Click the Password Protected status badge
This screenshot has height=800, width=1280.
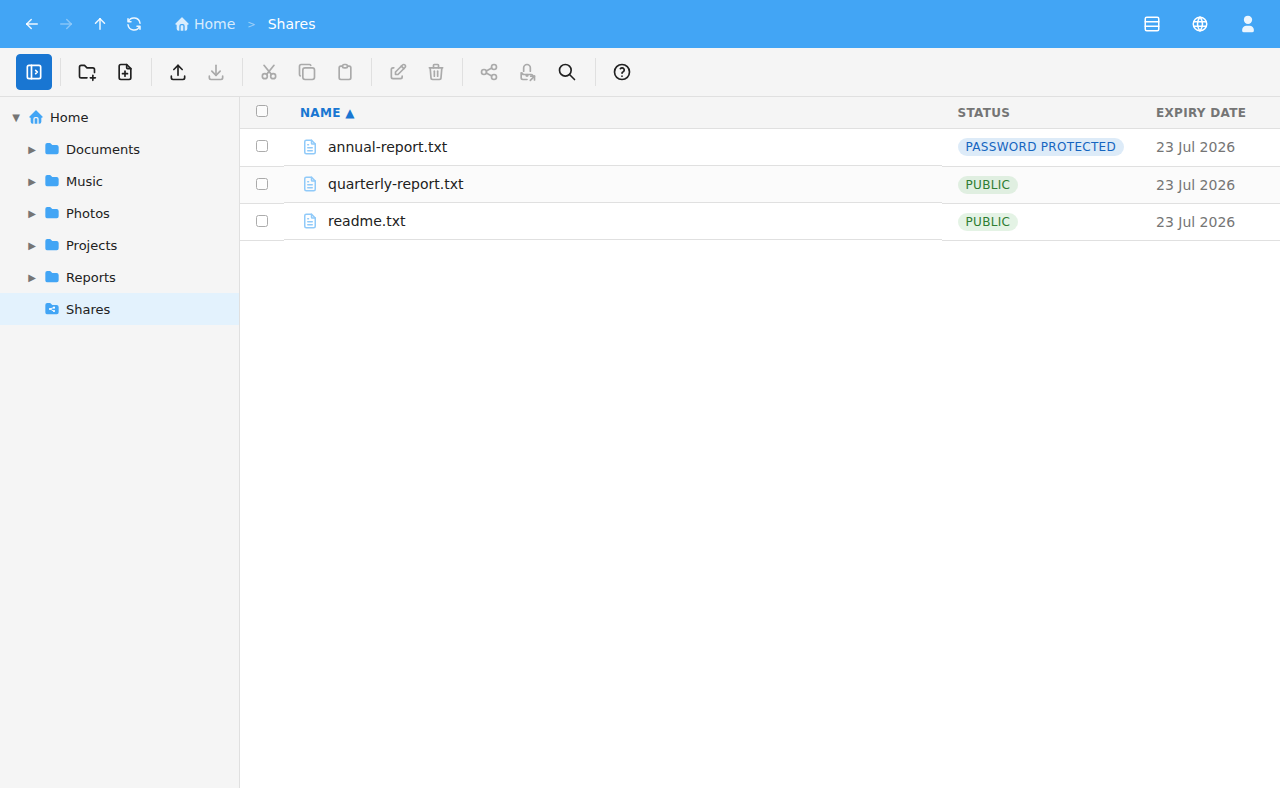tap(1041, 147)
